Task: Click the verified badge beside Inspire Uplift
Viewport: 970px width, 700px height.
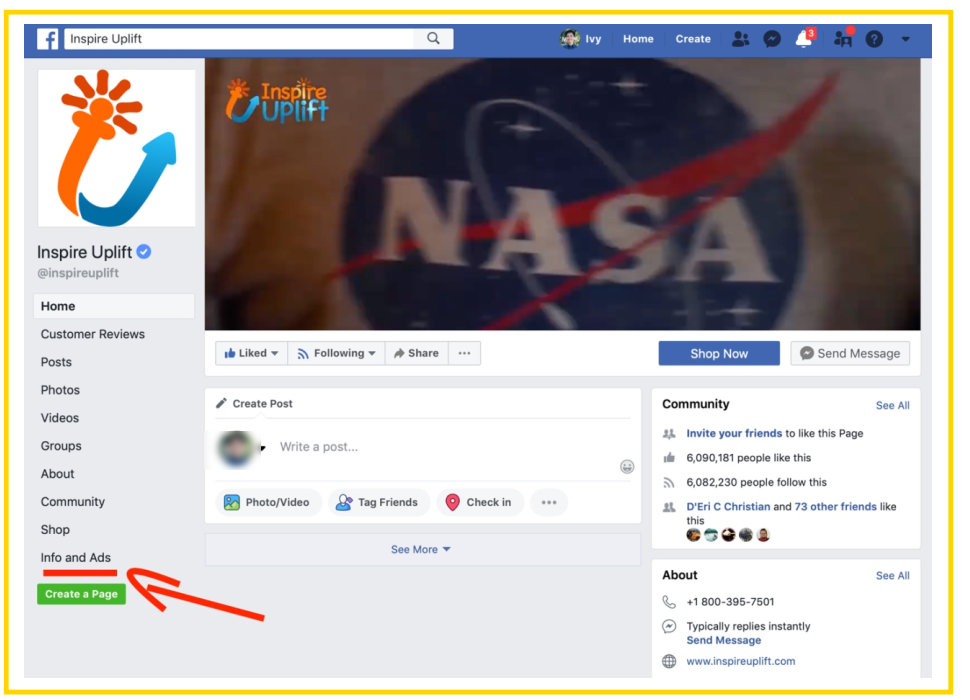Action: [x=144, y=252]
